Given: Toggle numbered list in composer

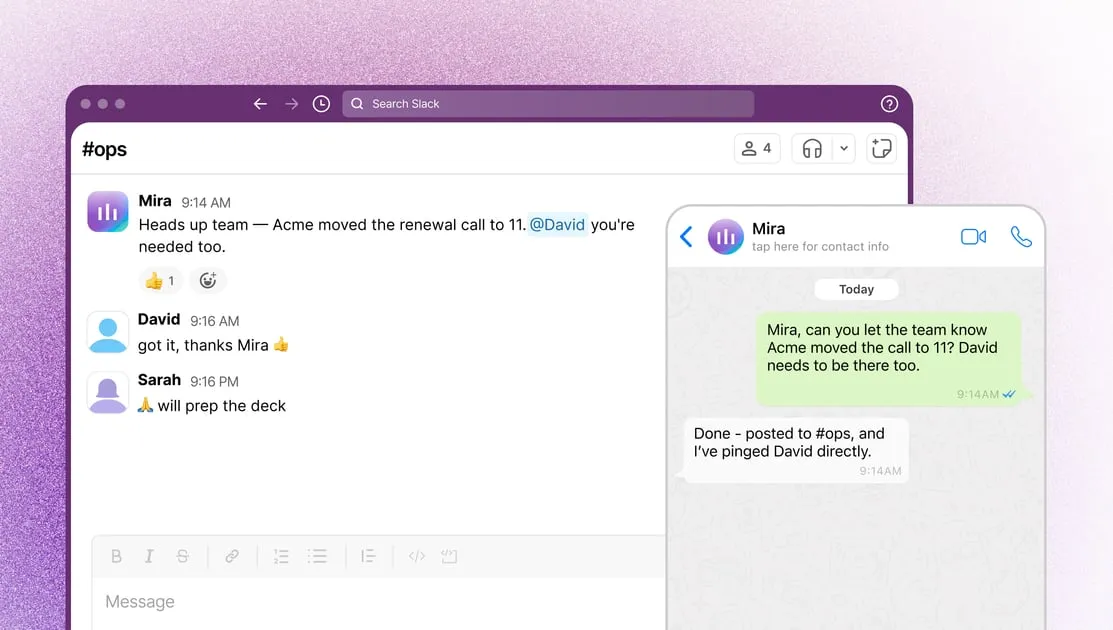Looking at the screenshot, I should tap(281, 556).
